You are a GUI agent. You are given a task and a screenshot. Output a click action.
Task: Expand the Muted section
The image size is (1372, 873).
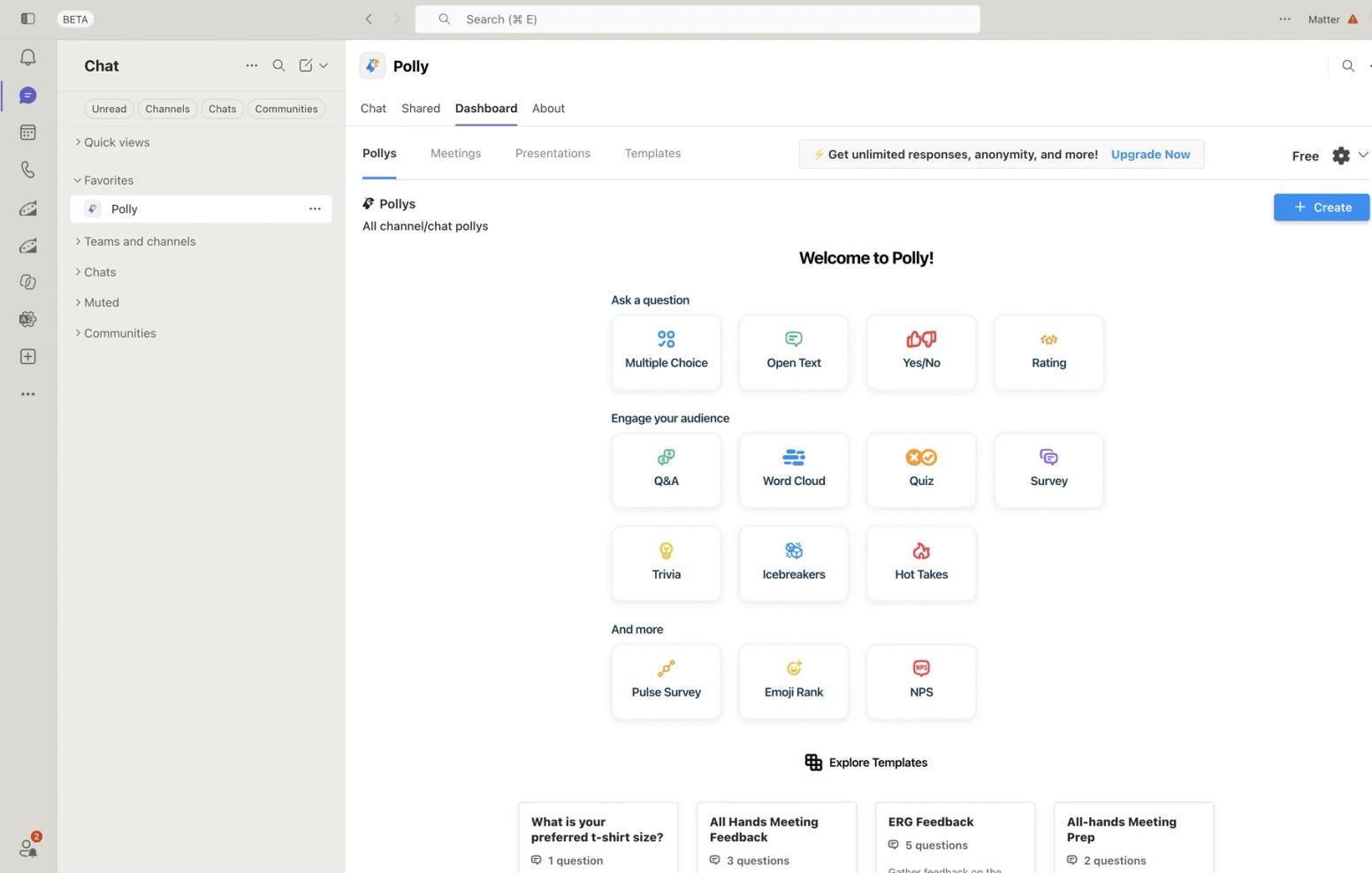point(97,302)
